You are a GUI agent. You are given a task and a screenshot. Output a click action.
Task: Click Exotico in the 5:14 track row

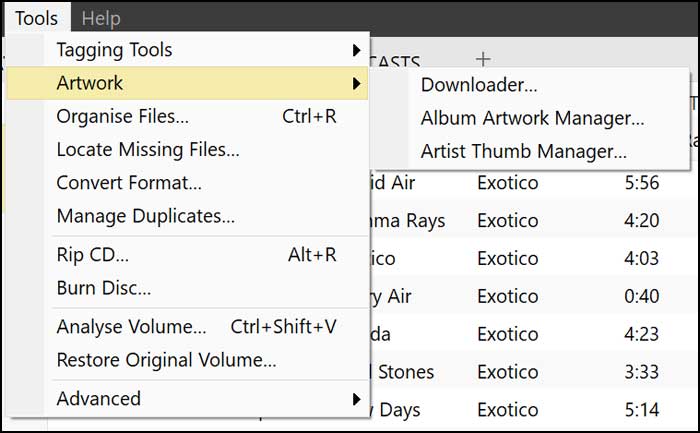click(x=509, y=410)
